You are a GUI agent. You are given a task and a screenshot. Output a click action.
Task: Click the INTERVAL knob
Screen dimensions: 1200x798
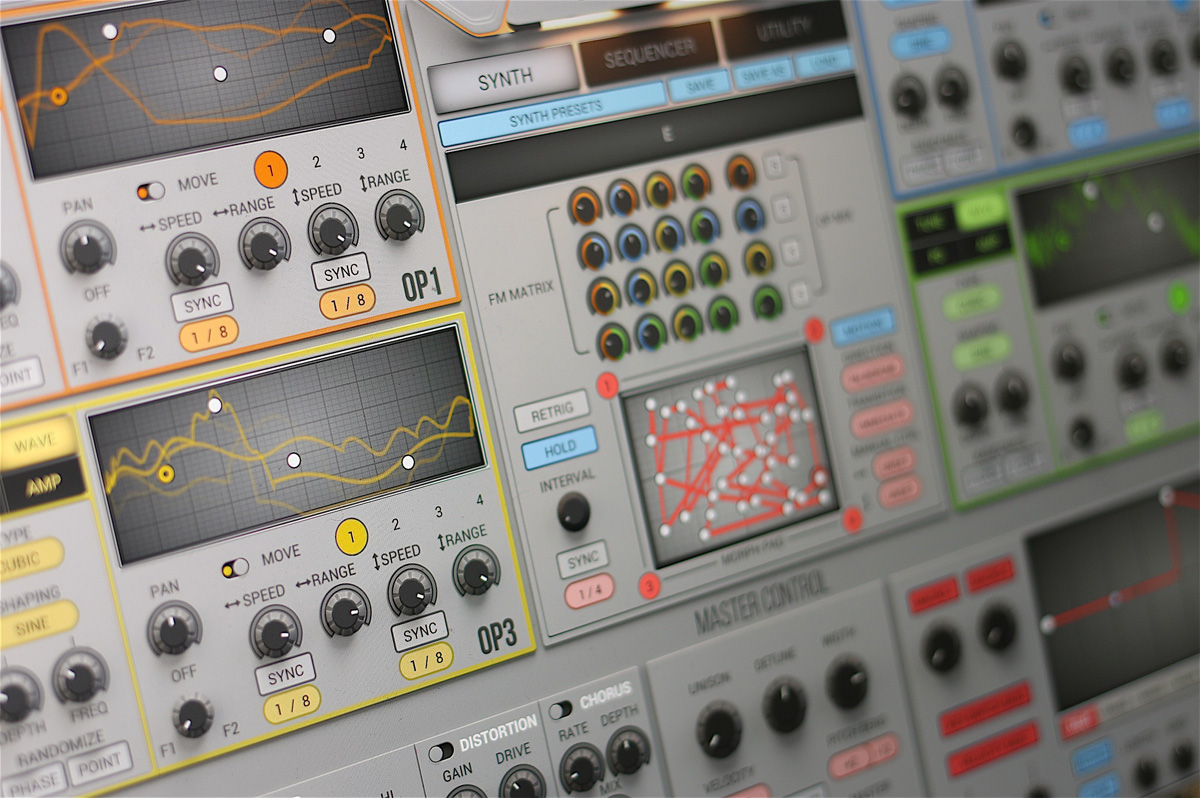tap(573, 512)
